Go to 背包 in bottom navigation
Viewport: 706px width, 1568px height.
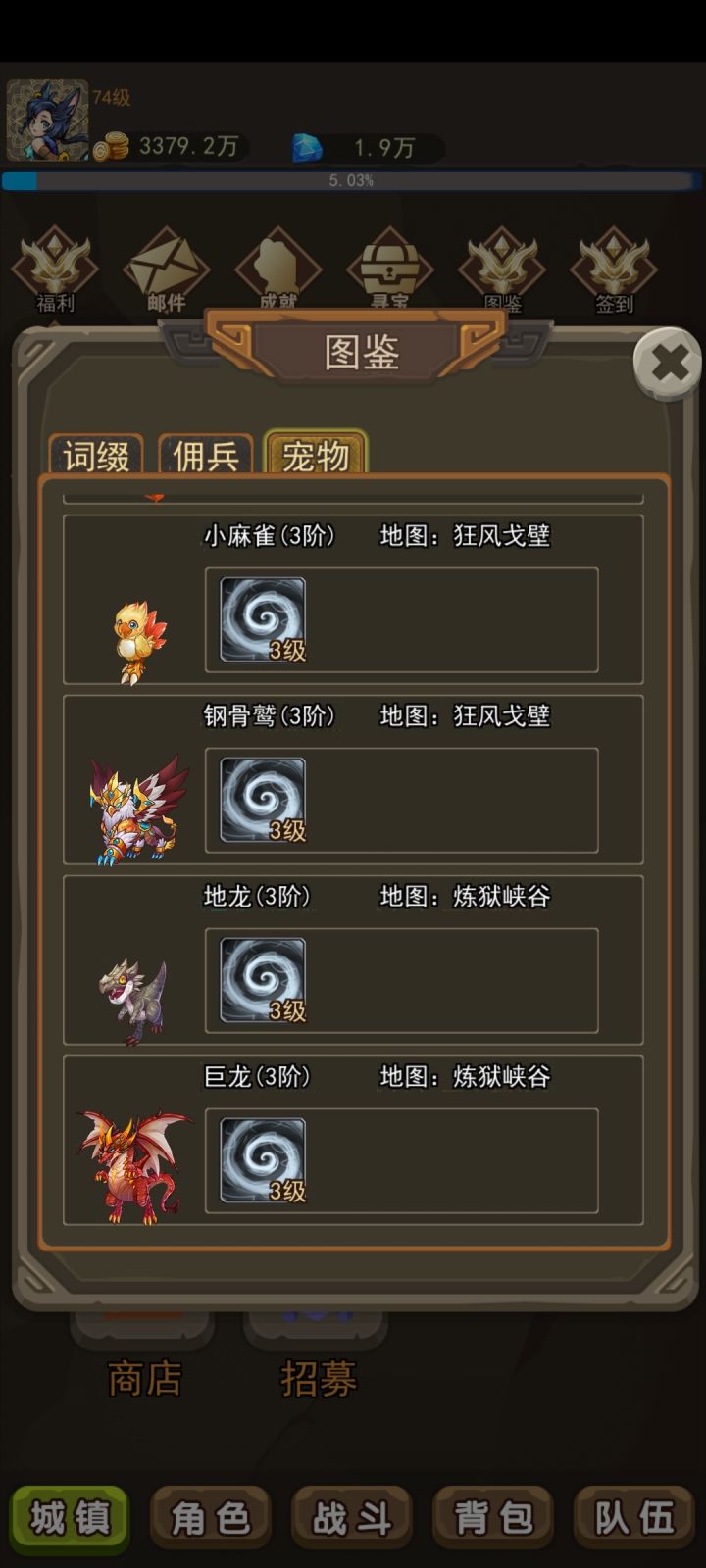pyautogui.click(x=493, y=1518)
